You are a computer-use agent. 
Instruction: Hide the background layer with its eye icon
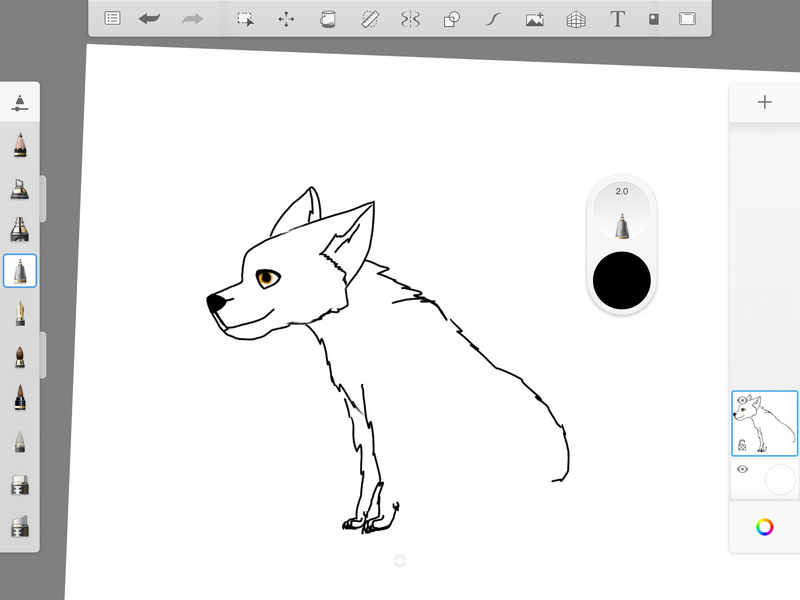point(742,470)
